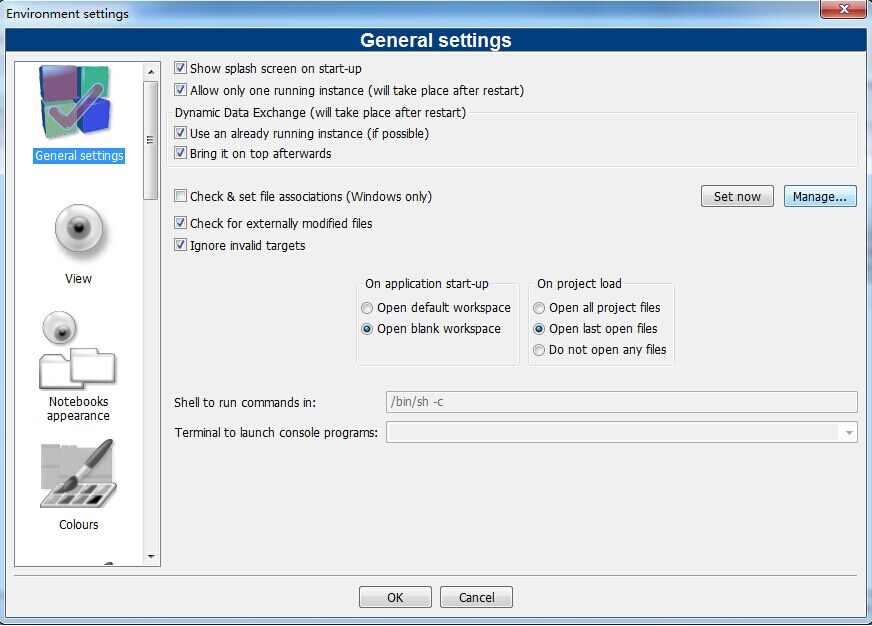Select Do not open any files
The width and height of the screenshot is (872, 626).
coord(540,350)
